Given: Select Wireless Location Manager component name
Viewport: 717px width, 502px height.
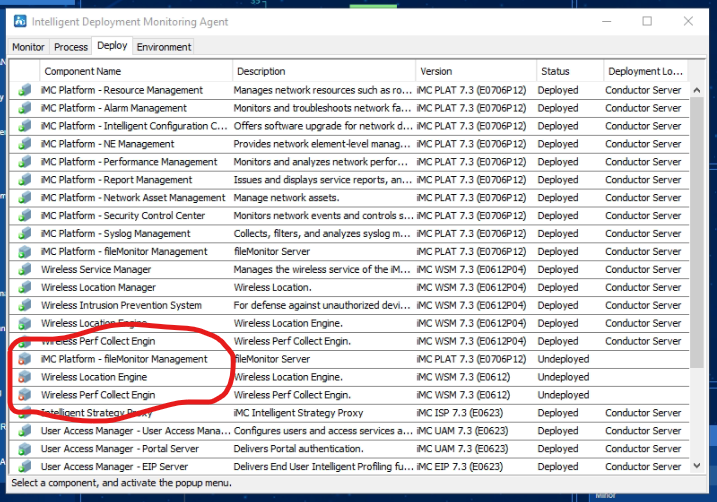Looking at the screenshot, I should click(98, 287).
